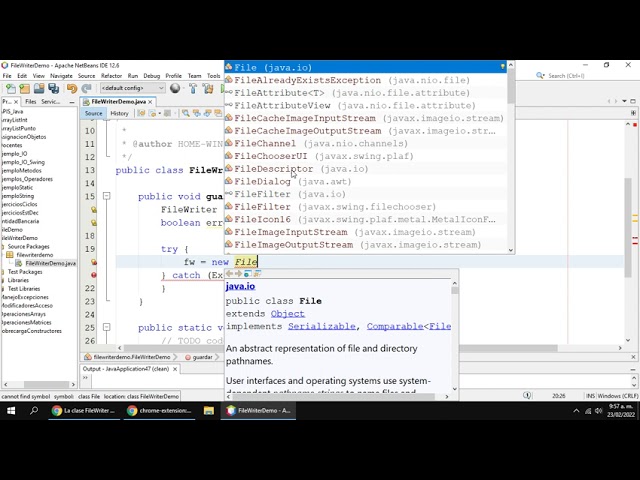Select the File (java.io) completion item
This screenshot has height=480, width=640.
[366, 67]
